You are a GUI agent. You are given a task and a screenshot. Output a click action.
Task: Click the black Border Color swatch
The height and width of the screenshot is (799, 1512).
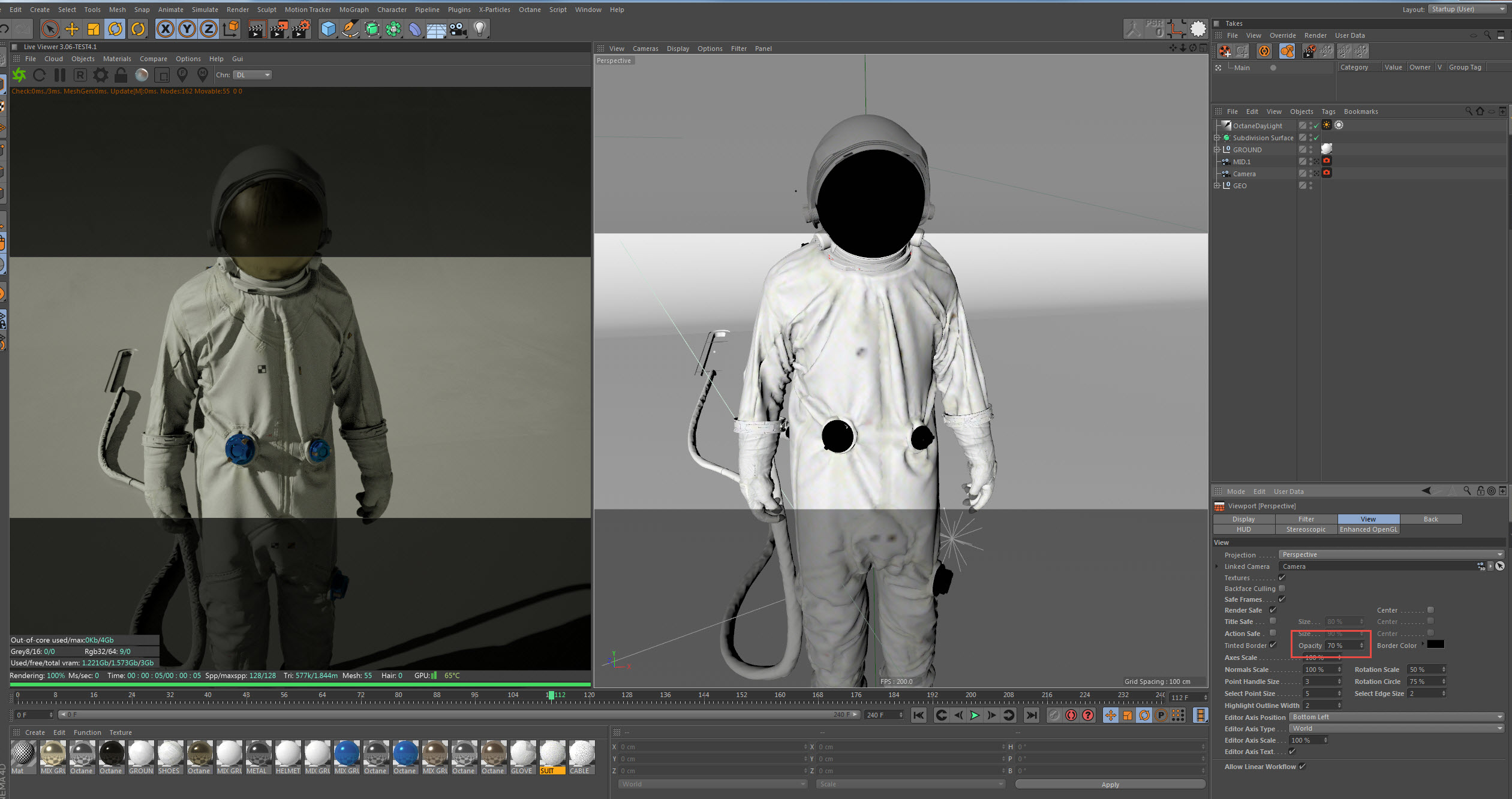(1435, 645)
